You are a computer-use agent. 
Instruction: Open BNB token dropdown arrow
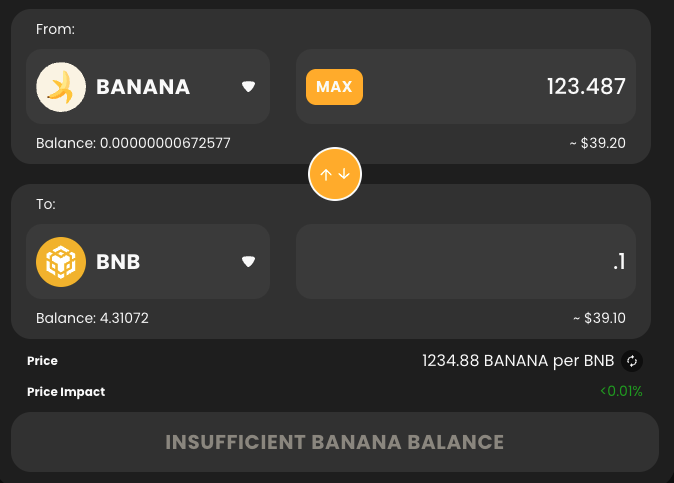click(x=248, y=261)
